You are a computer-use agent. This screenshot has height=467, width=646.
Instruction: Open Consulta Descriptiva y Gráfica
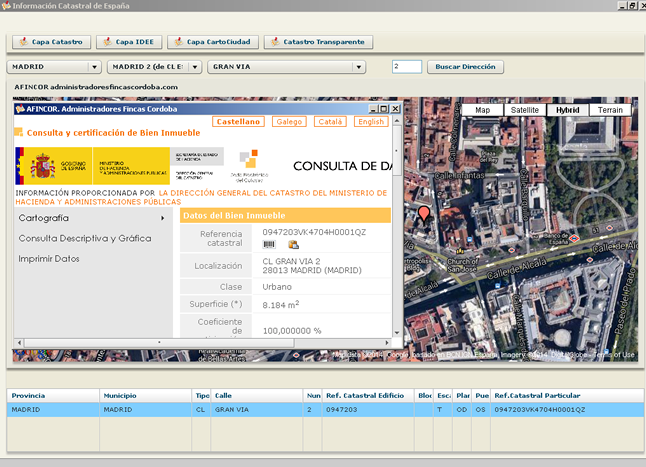(85, 238)
